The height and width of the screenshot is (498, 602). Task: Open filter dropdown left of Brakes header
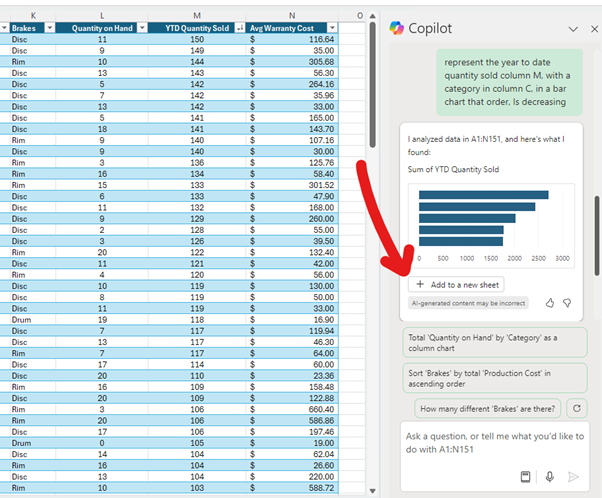pos(4,28)
